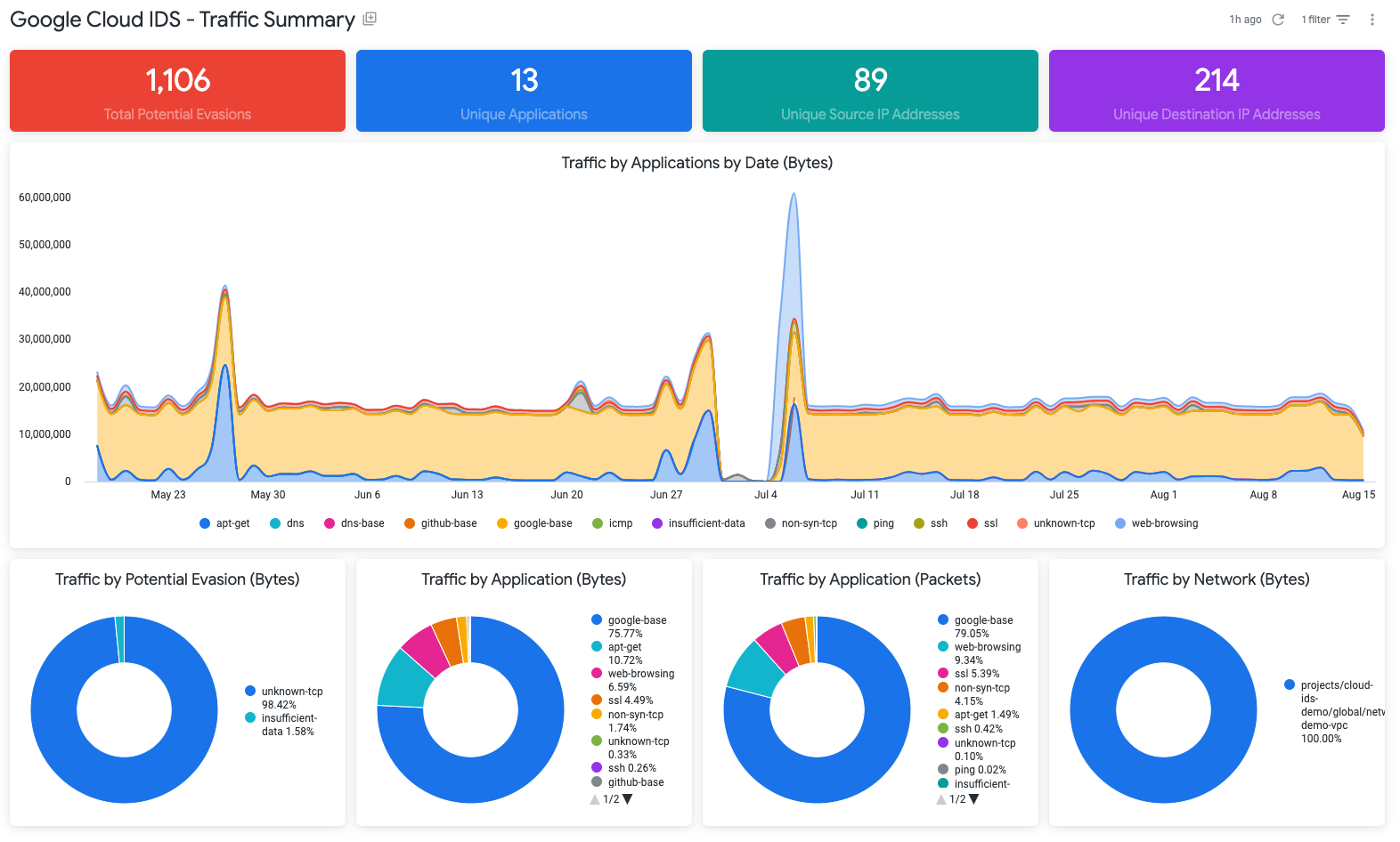1400x842 pixels.
Task: Click ssh 0.42% legend entry
Action: [x=971, y=729]
